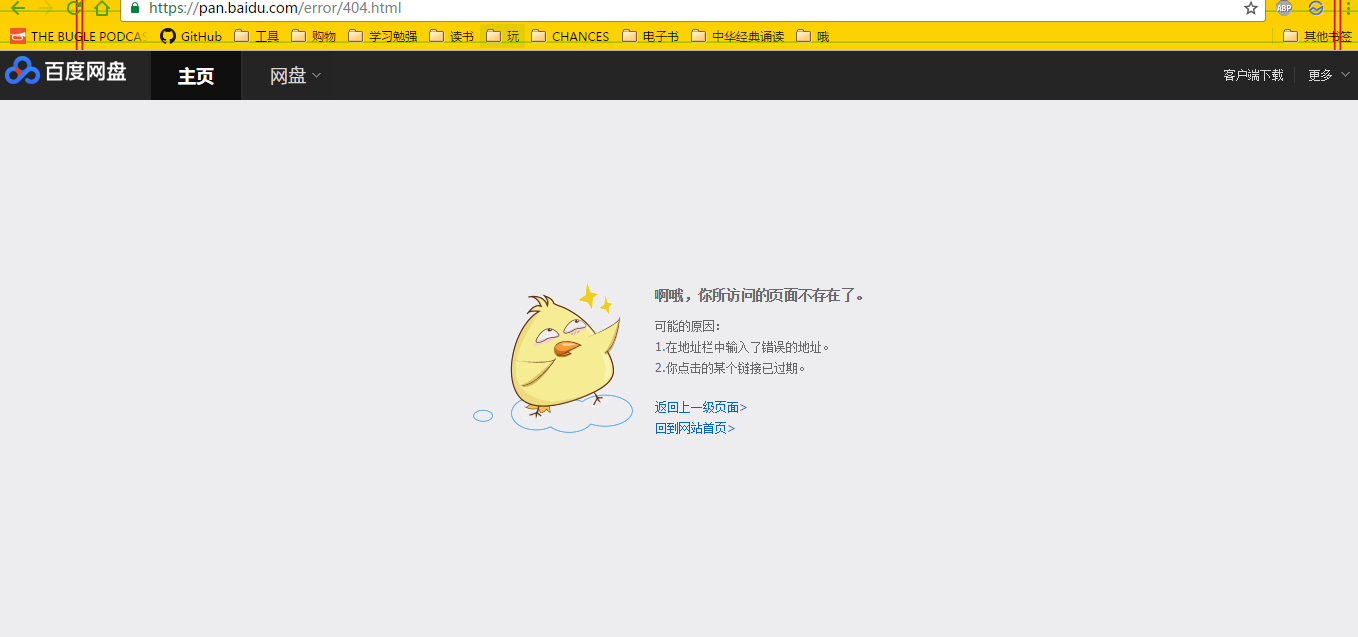Click the 客户端下载 link

click(1253, 75)
